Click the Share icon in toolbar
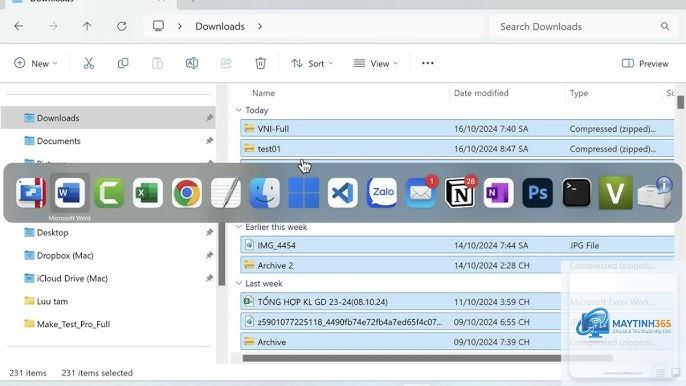This screenshot has width=686, height=386. [x=226, y=63]
